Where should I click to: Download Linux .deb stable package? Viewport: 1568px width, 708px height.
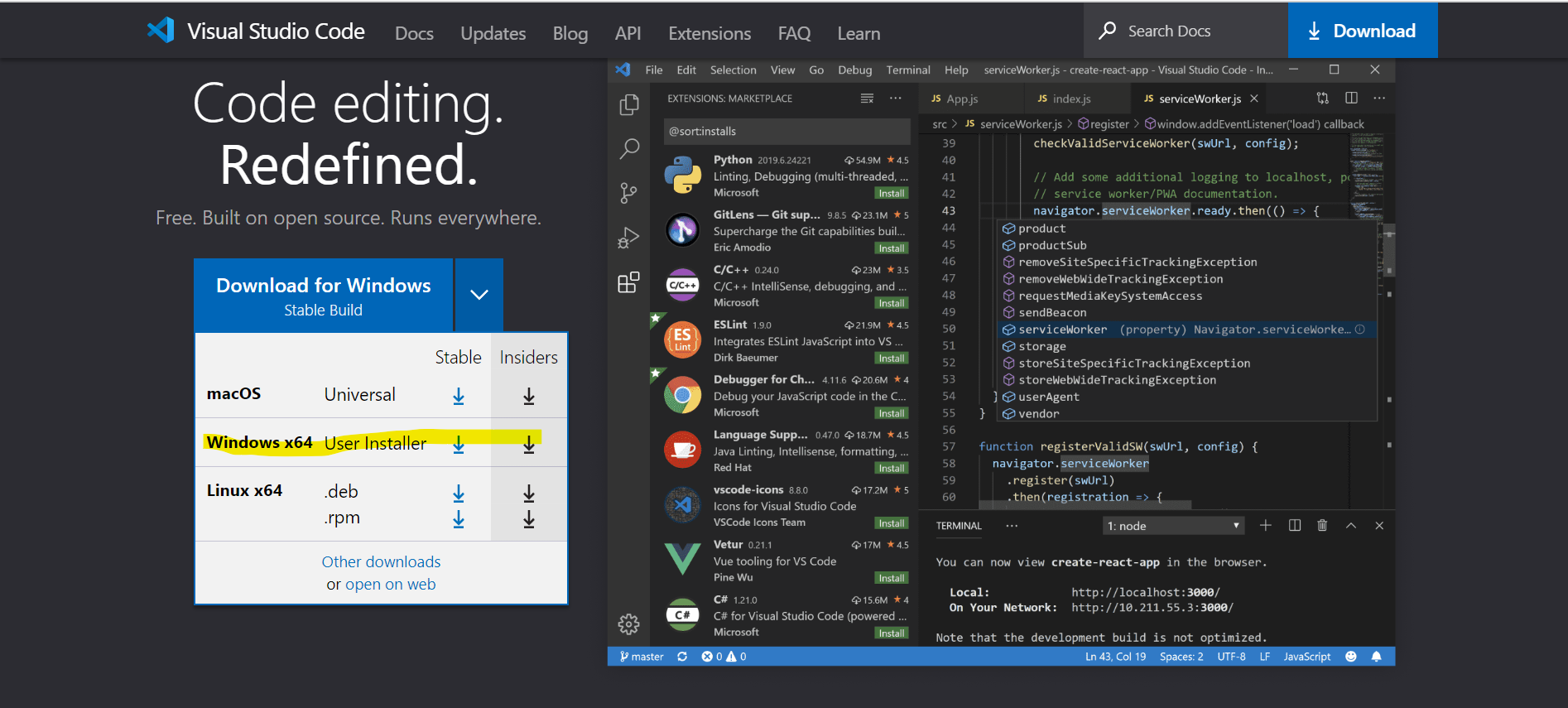459,494
